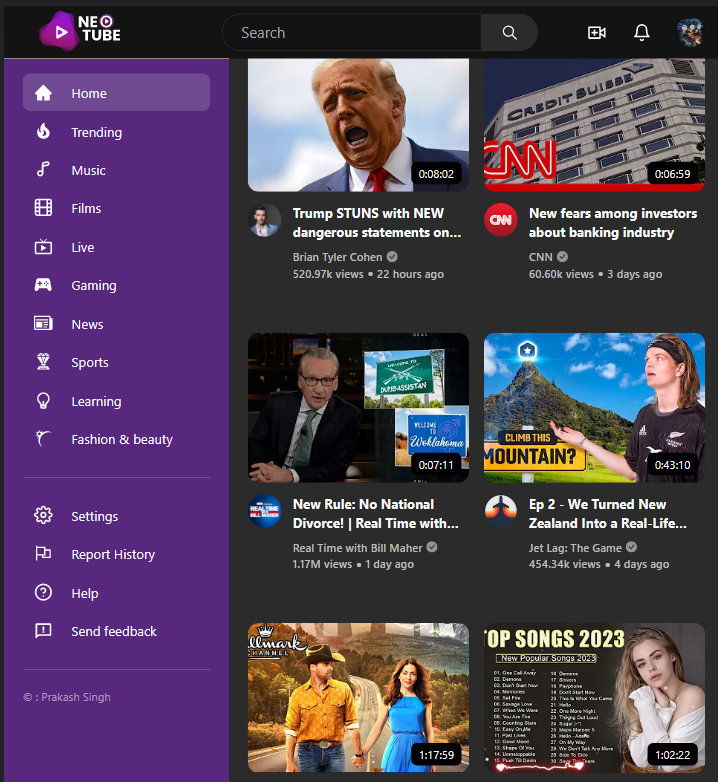Click Real Time with Bill Maher channel name
This screenshot has height=782, width=718.
point(358,548)
